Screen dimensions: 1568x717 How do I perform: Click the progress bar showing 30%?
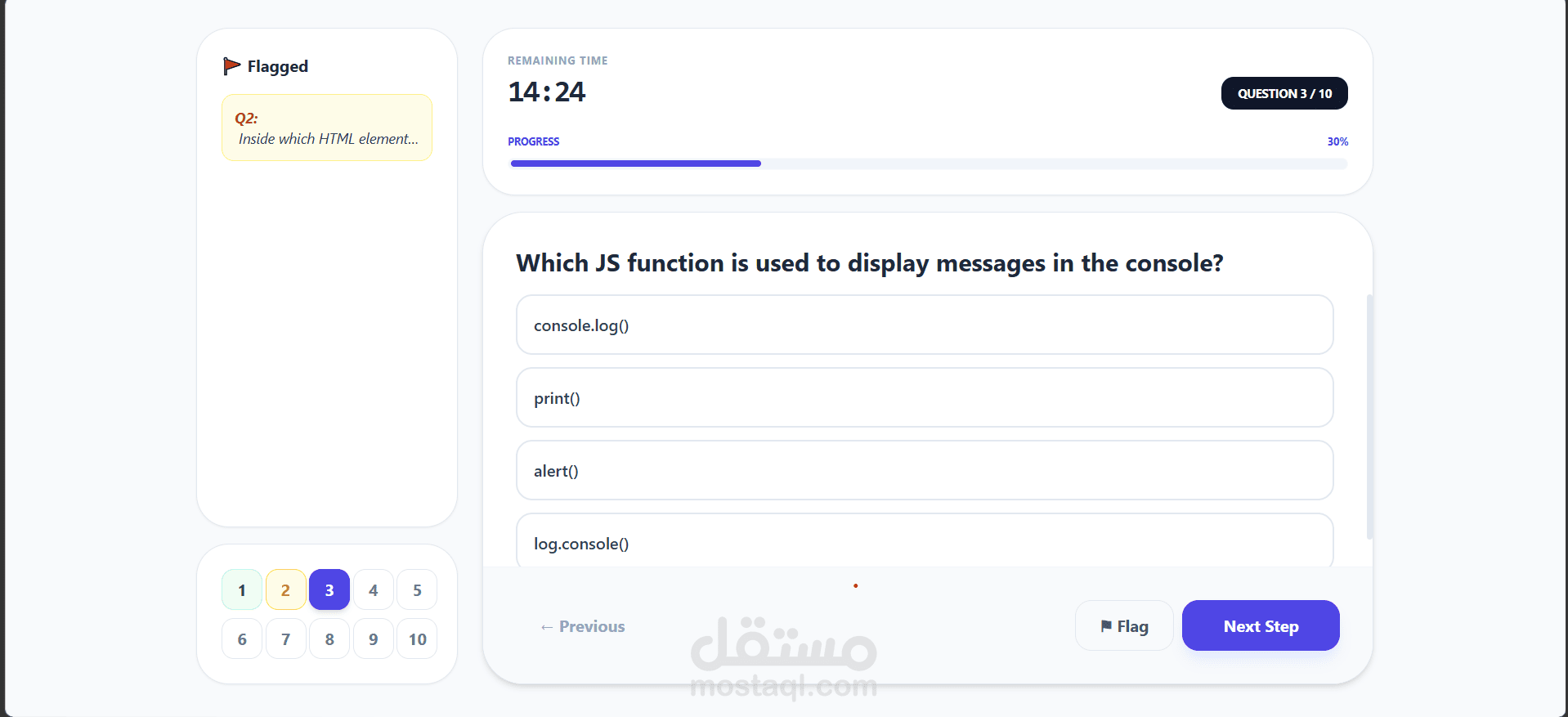point(927,164)
